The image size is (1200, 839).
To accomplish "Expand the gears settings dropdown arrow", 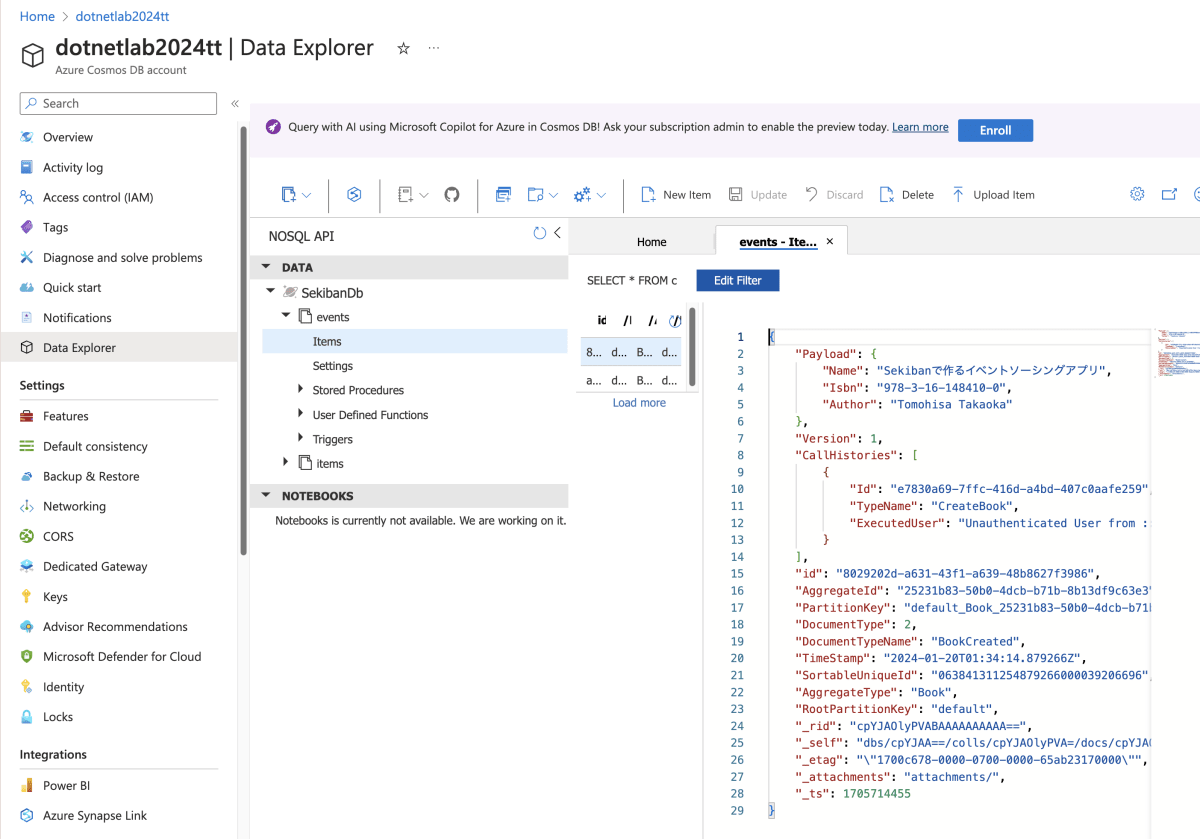I will 601,195.
